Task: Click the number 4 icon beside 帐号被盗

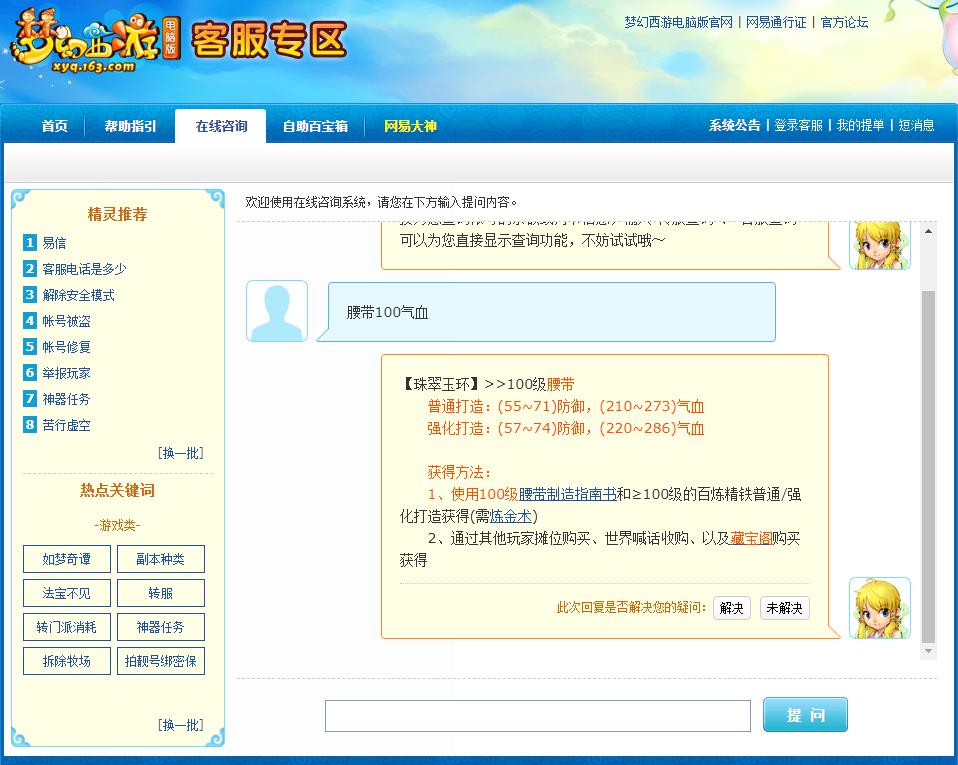Action: click(30, 321)
